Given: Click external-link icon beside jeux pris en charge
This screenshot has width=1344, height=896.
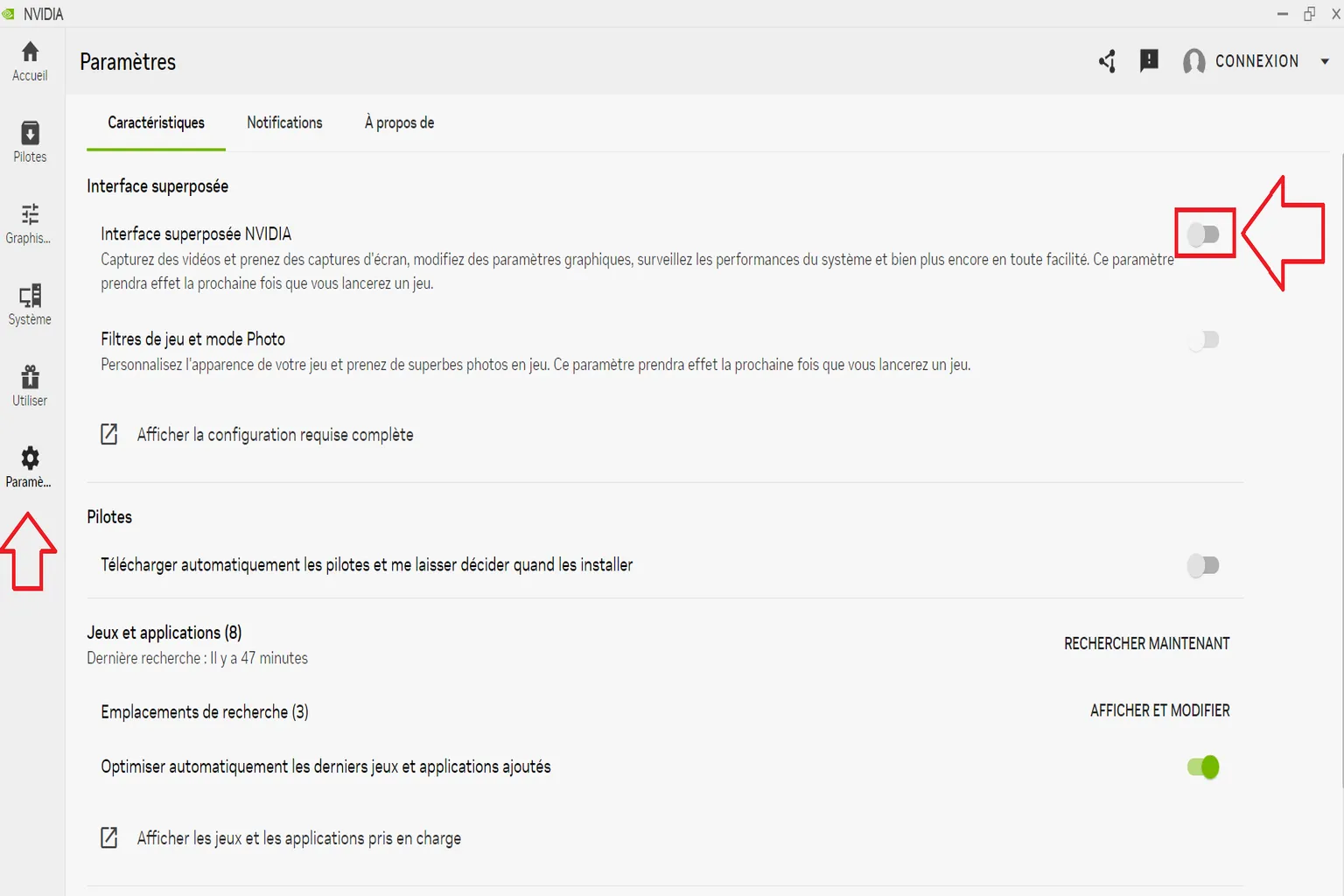Looking at the screenshot, I should (109, 837).
